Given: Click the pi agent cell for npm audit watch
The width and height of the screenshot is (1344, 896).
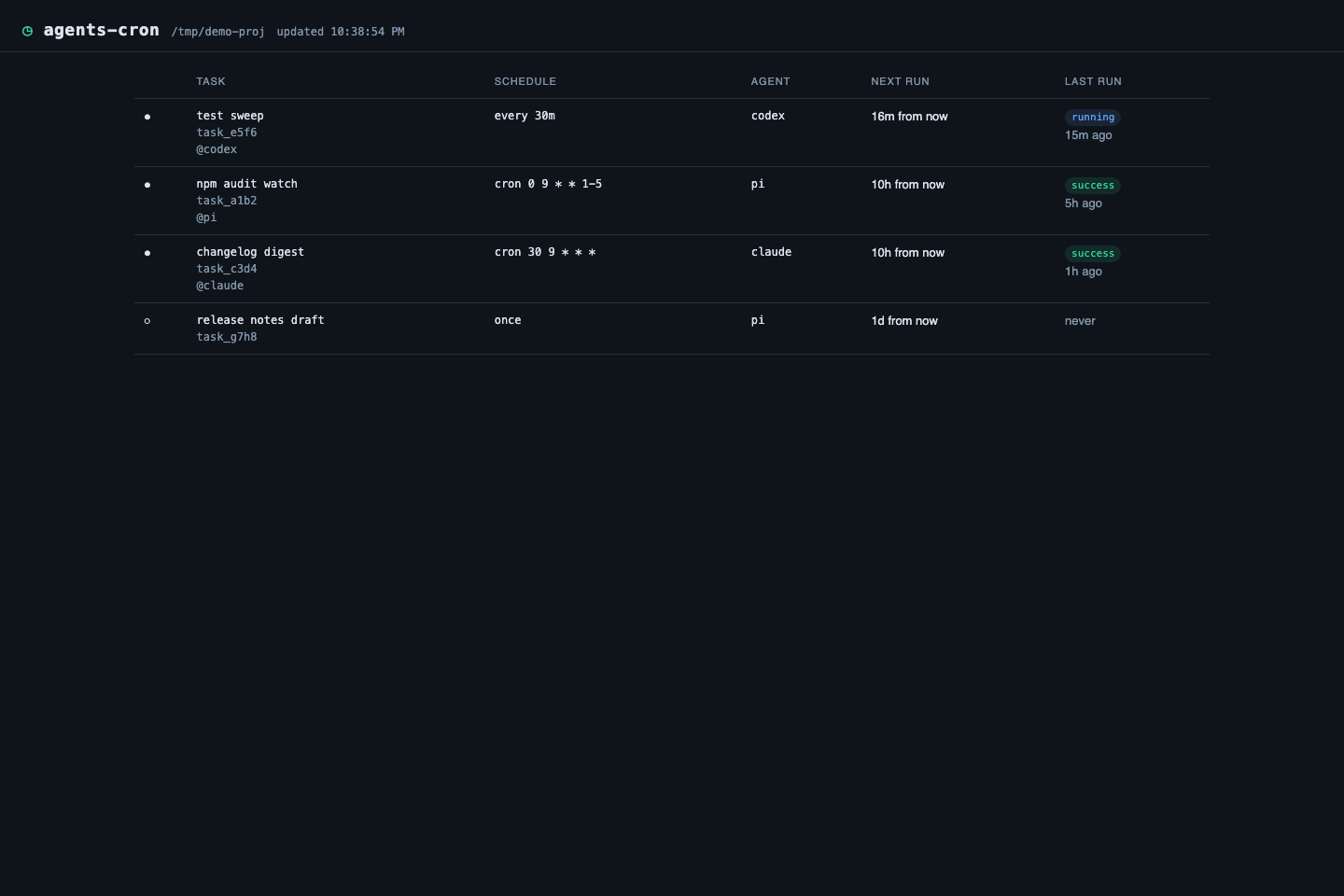Looking at the screenshot, I should click(x=758, y=184).
